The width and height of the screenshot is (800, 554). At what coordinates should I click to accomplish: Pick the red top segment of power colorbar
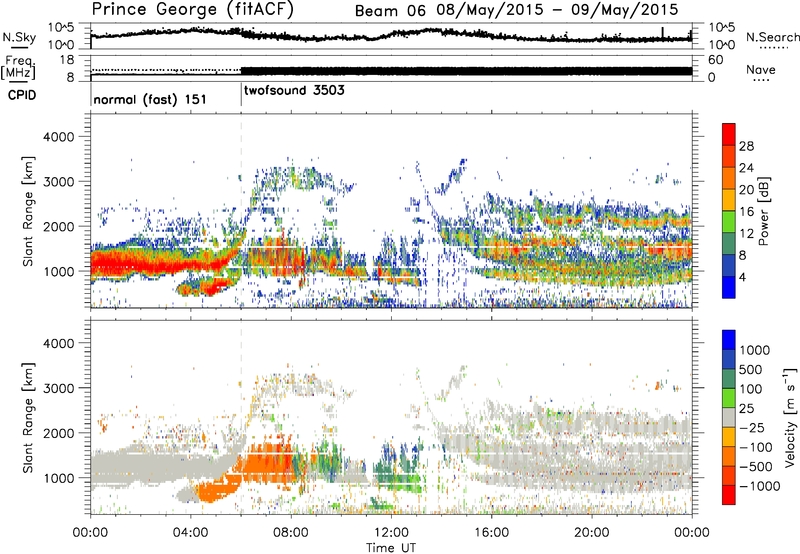(x=729, y=135)
